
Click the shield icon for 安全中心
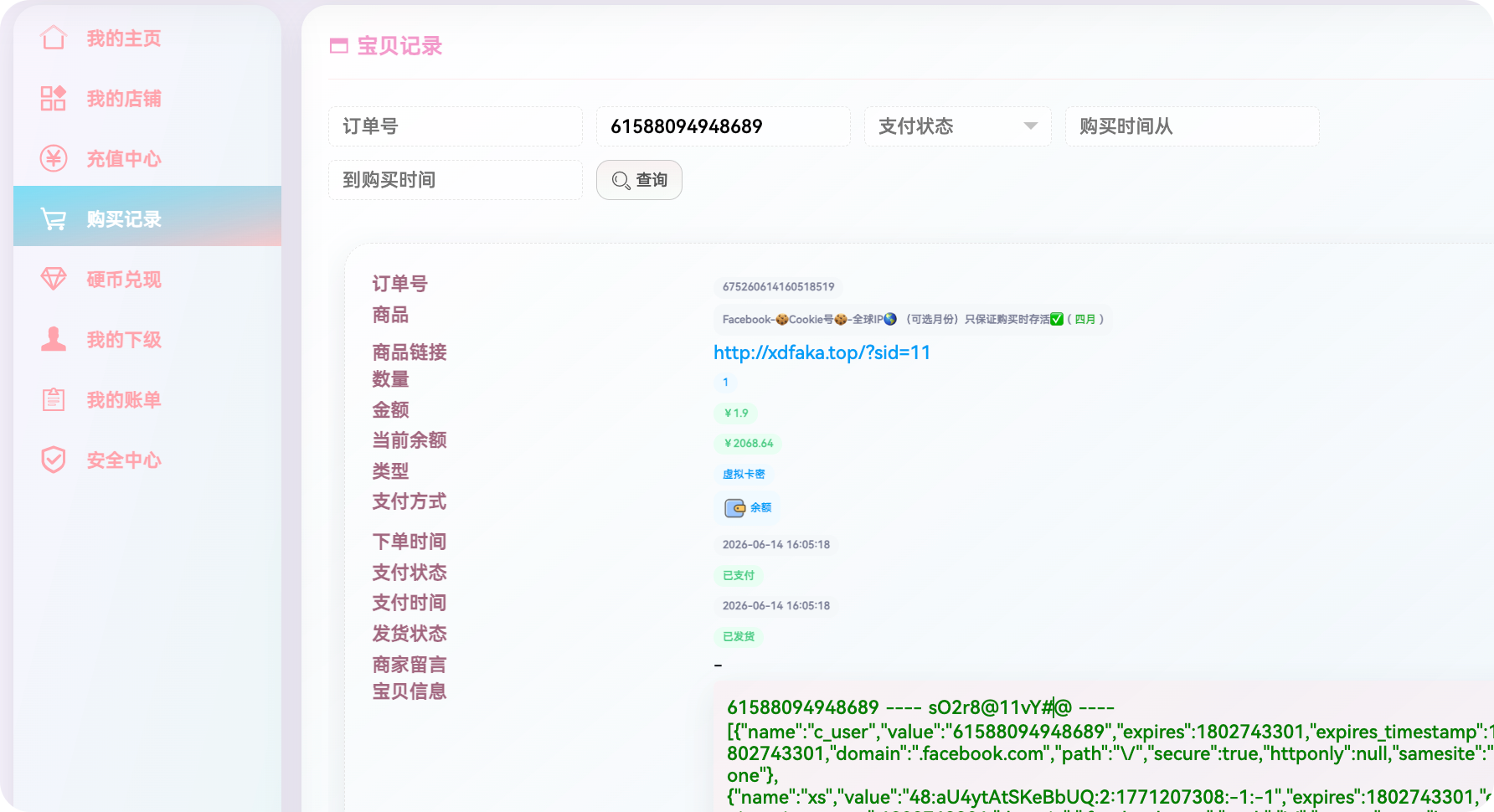click(x=54, y=460)
